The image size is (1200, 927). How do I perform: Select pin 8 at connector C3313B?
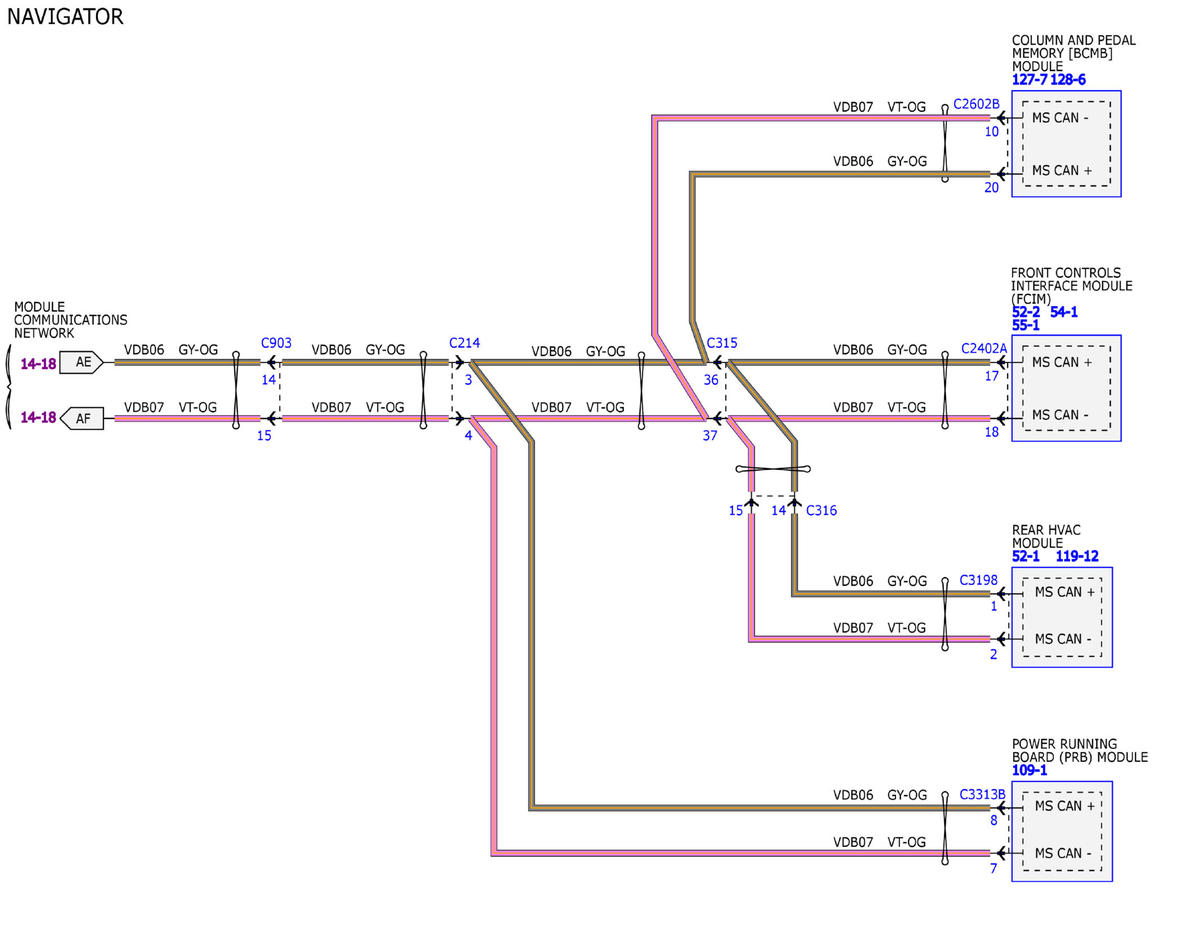click(x=994, y=821)
